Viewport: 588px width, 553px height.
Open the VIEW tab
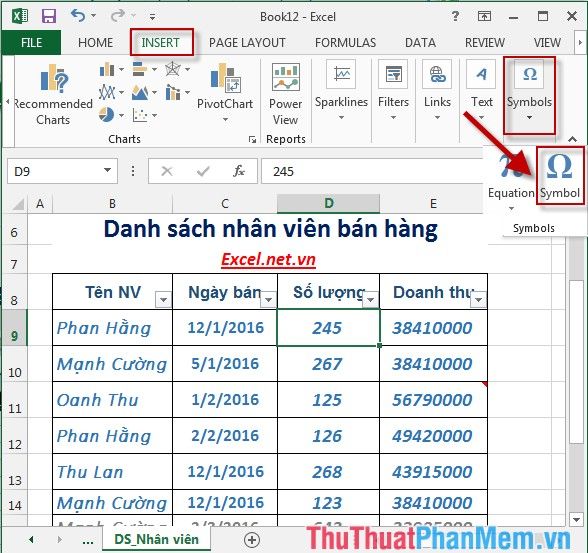click(x=547, y=42)
